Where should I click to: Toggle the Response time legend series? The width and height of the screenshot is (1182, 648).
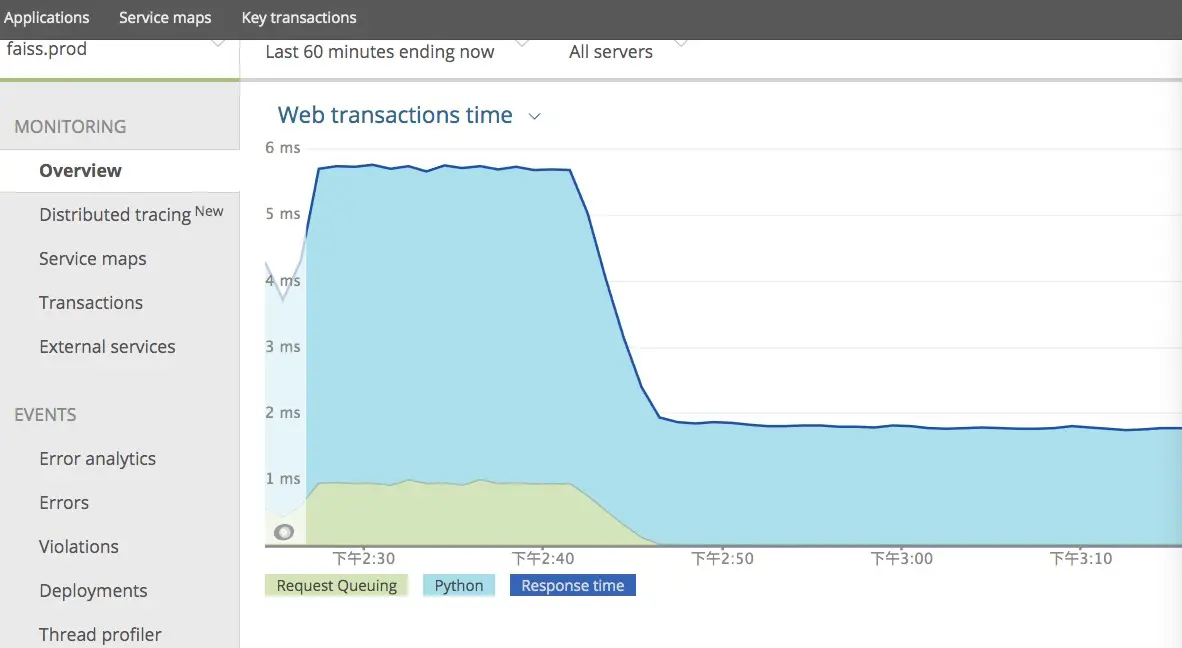(x=573, y=585)
